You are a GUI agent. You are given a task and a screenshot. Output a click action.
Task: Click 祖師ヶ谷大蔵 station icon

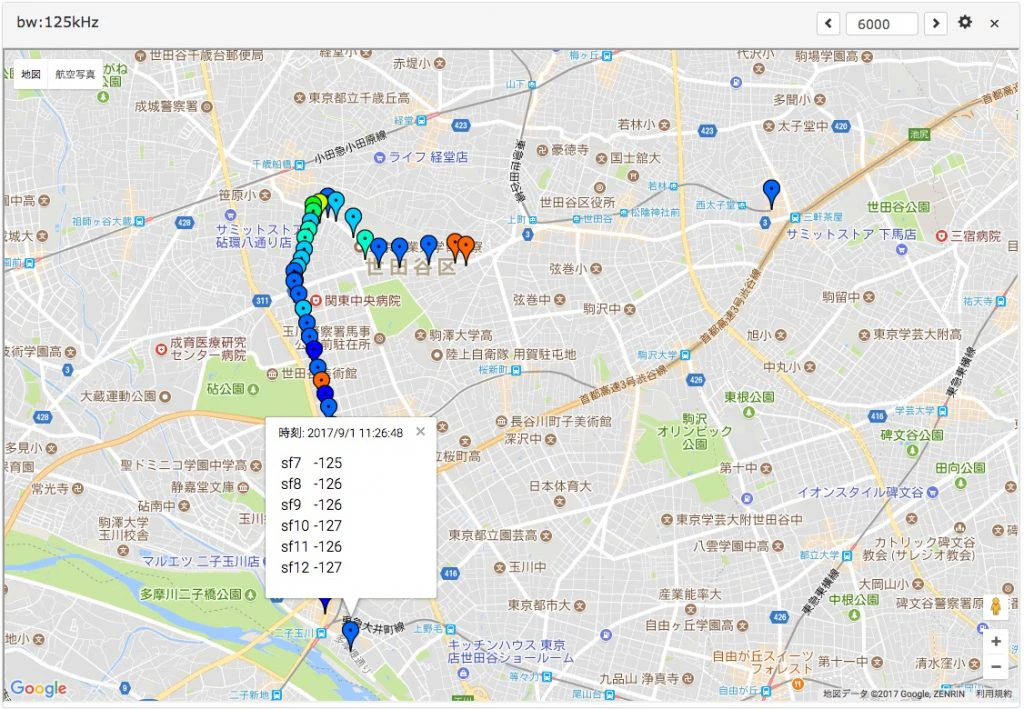point(139,222)
